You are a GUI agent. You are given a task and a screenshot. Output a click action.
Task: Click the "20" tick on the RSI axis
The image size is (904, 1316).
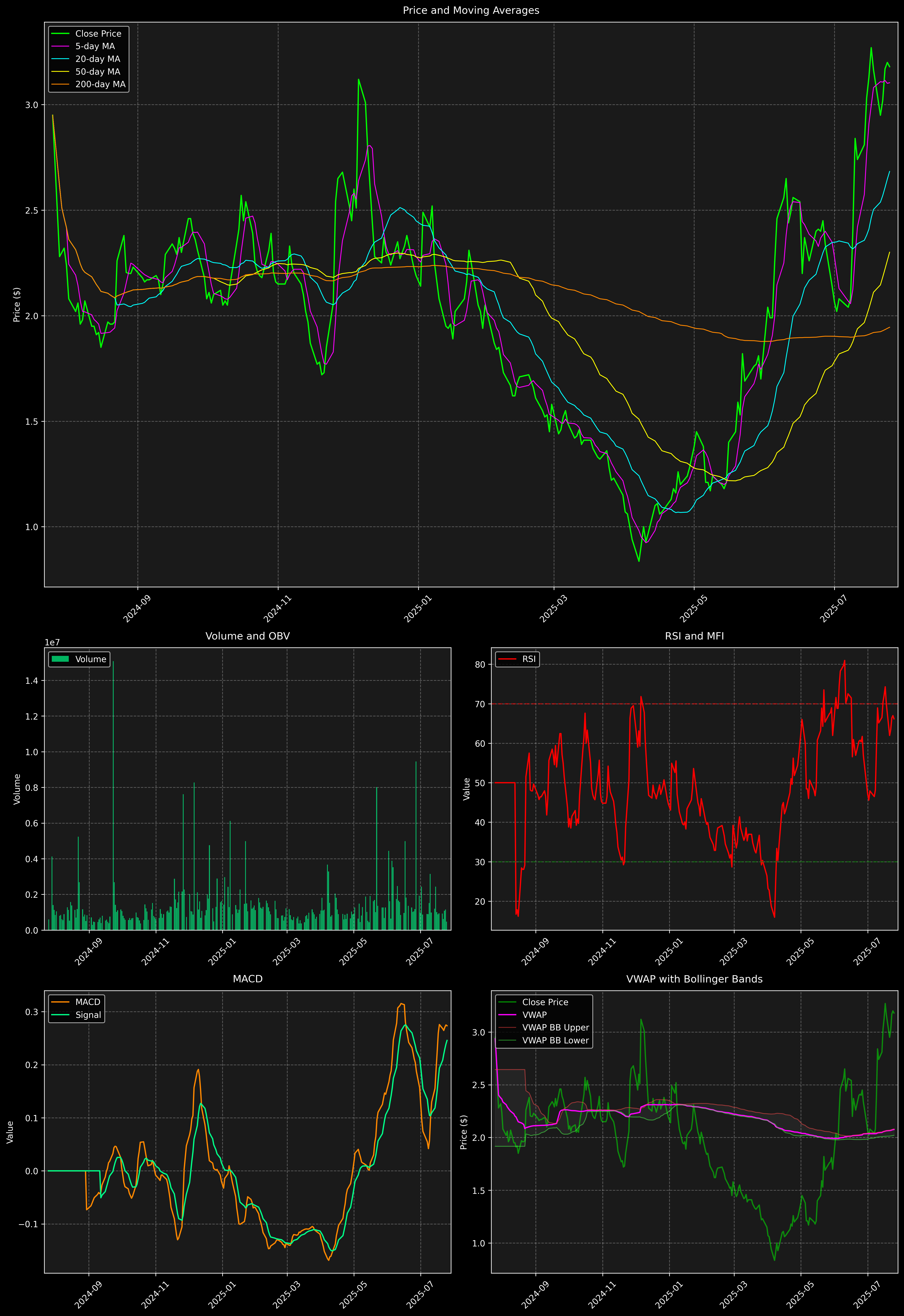click(x=480, y=901)
